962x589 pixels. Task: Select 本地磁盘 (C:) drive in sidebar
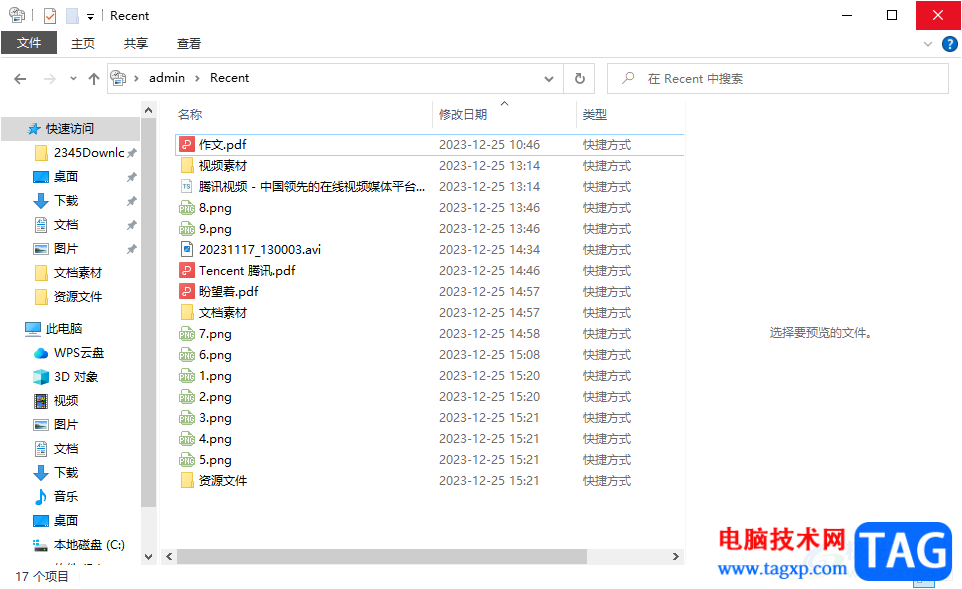coord(89,544)
